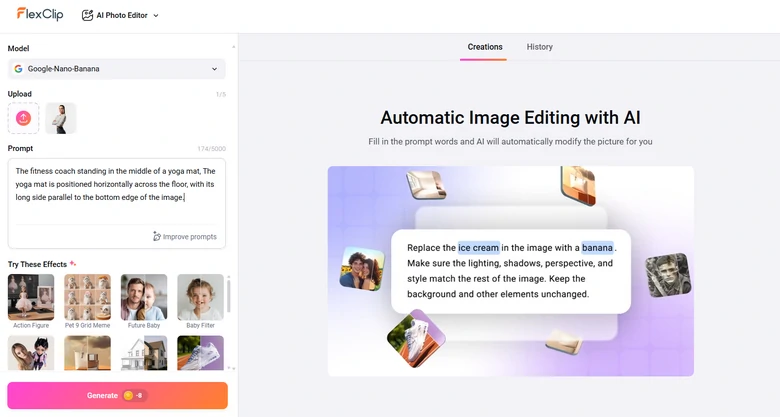Click Improve prompts button
Image resolution: width=780 pixels, height=417 pixels.
(185, 236)
